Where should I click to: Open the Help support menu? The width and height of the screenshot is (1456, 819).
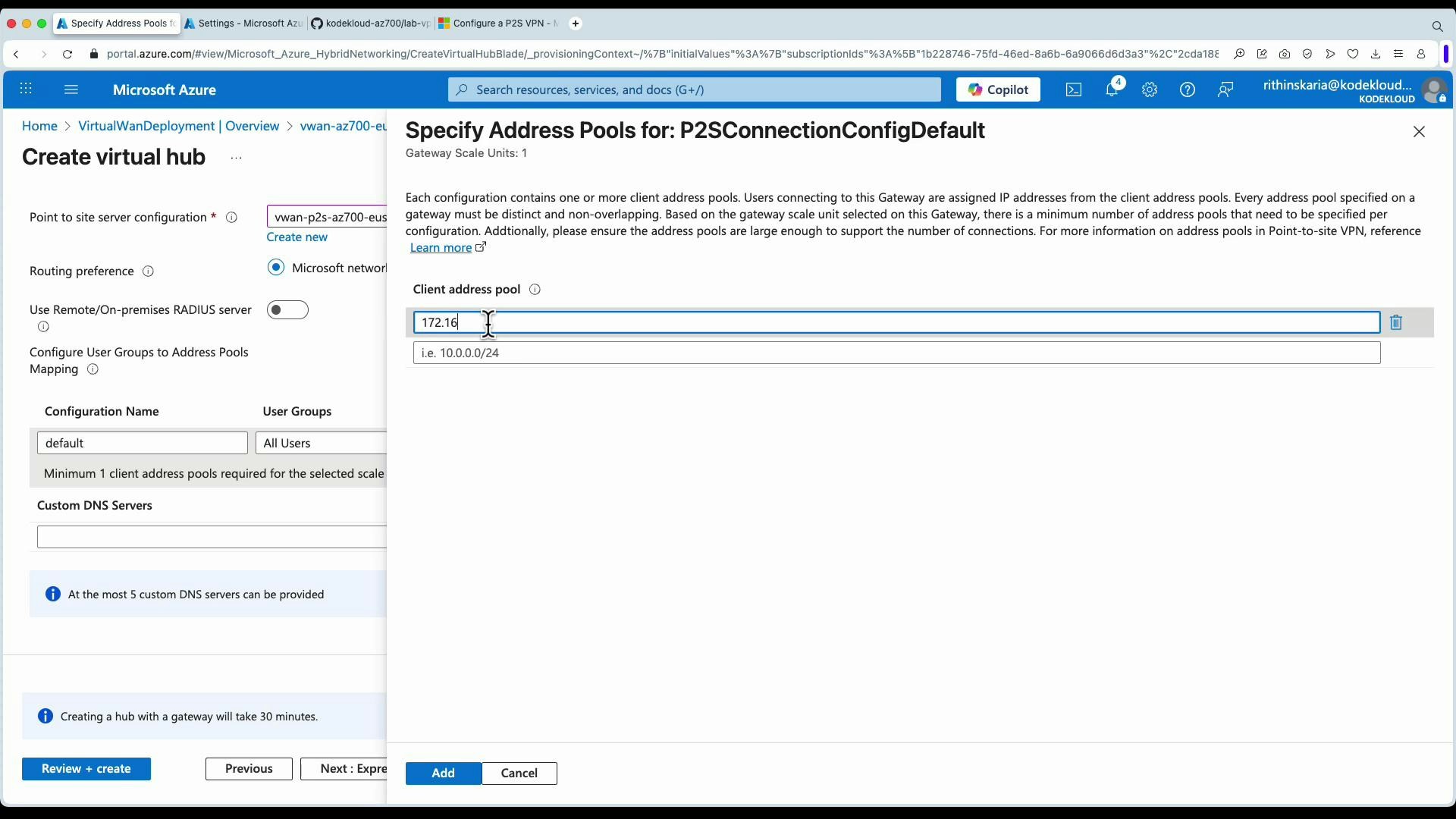(x=1188, y=89)
